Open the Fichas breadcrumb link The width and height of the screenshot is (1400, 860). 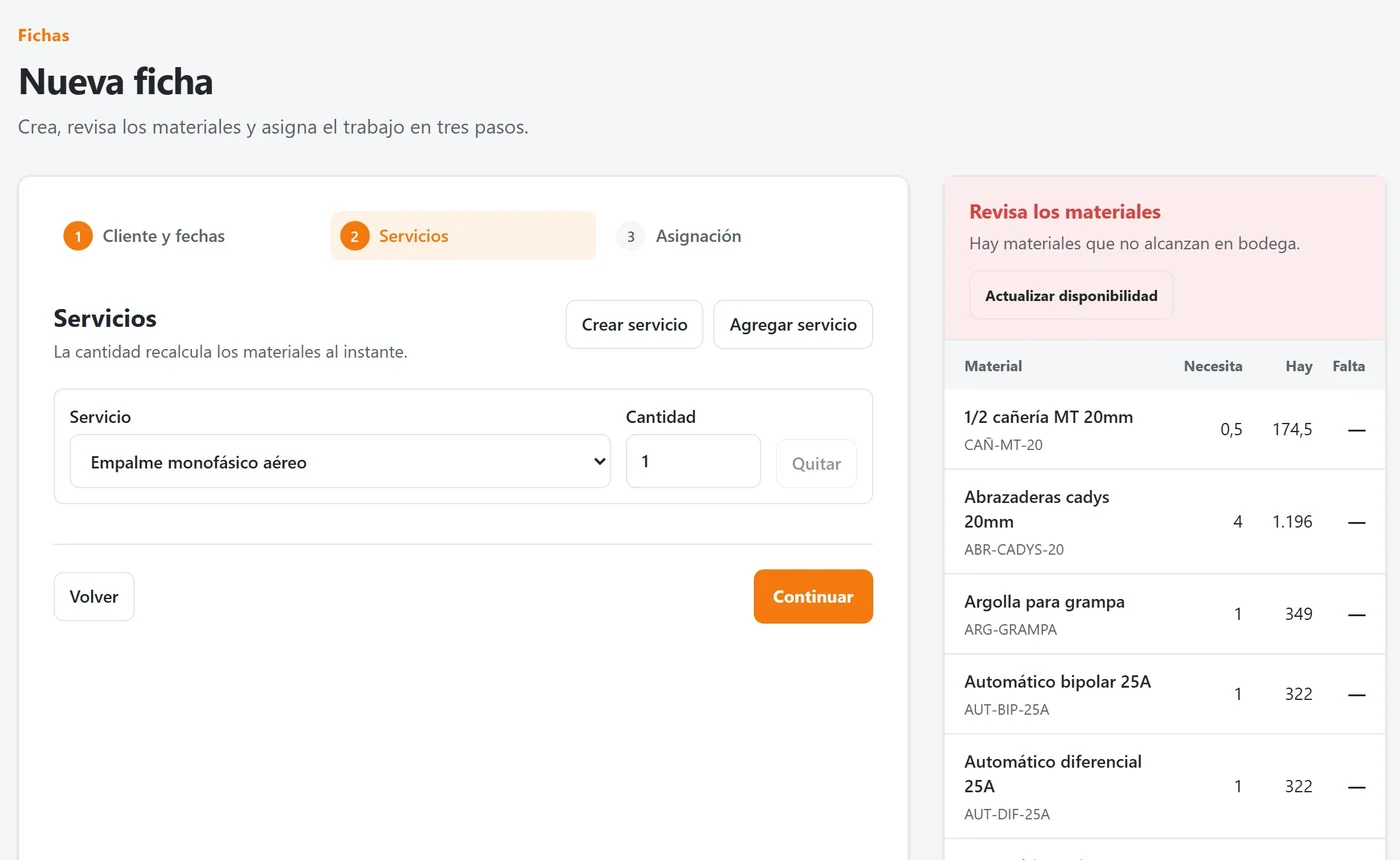pyautogui.click(x=43, y=35)
